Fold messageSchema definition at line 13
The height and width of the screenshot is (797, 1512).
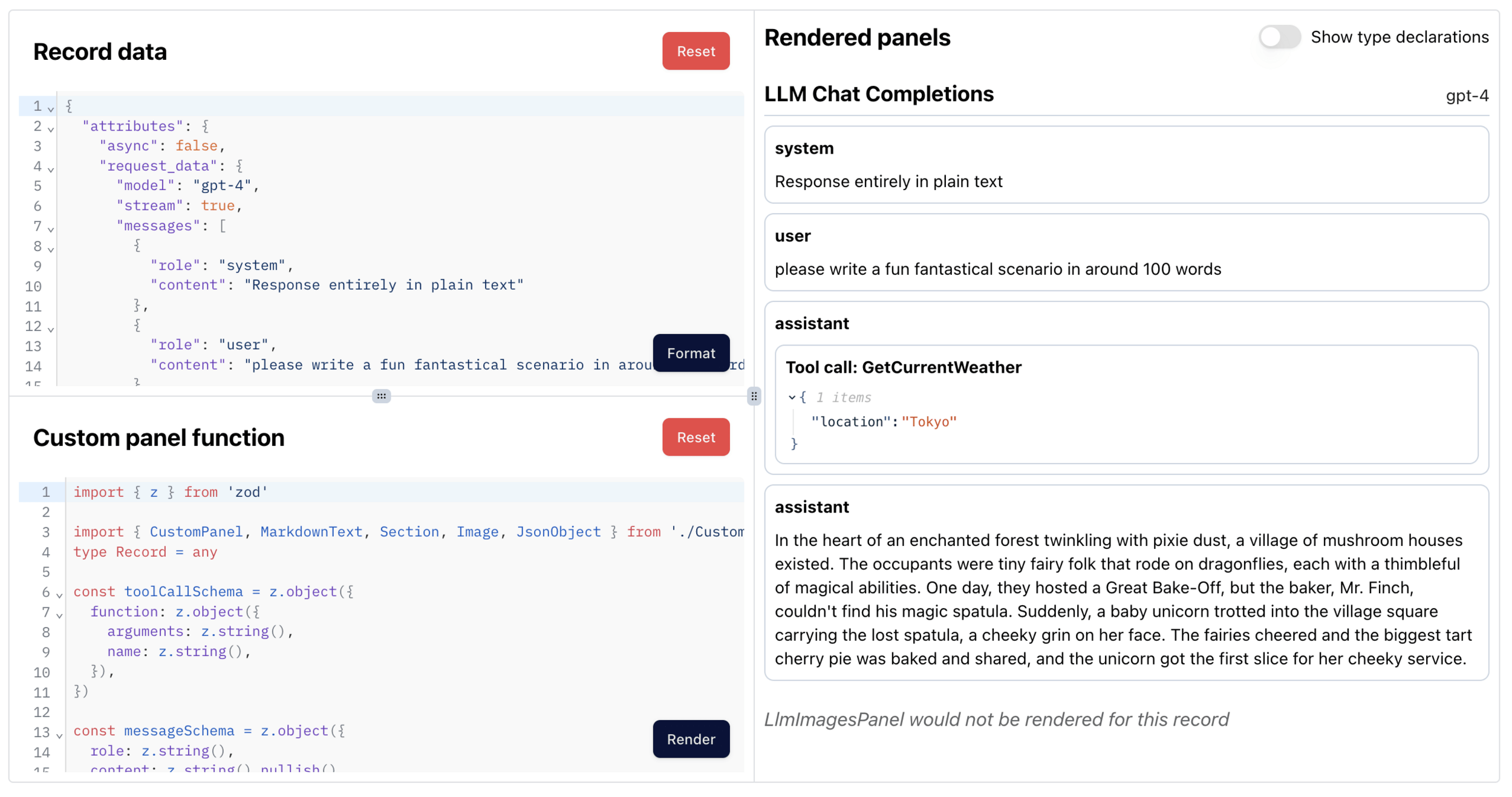click(x=59, y=735)
